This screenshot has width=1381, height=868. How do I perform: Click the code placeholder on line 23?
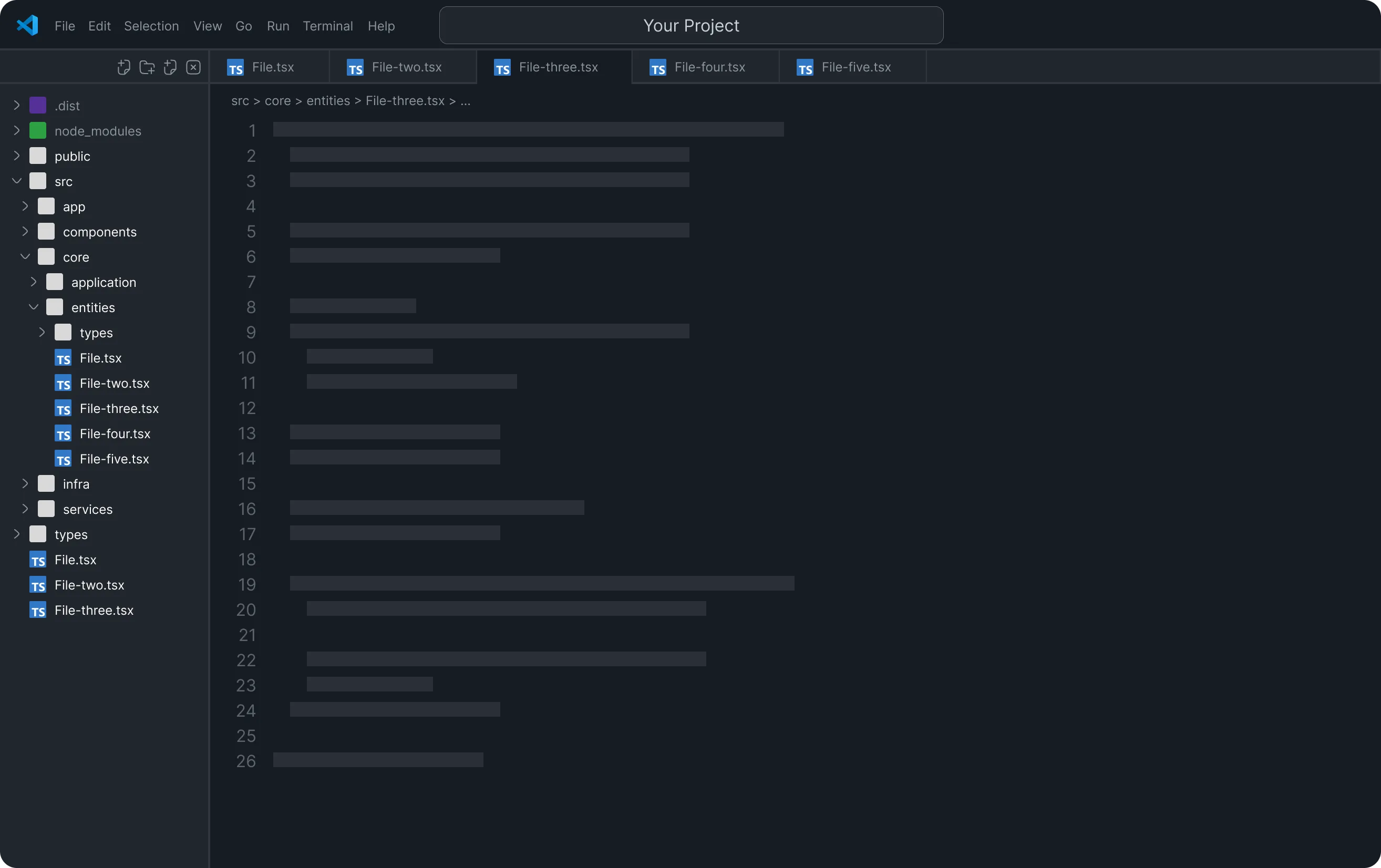point(370,684)
